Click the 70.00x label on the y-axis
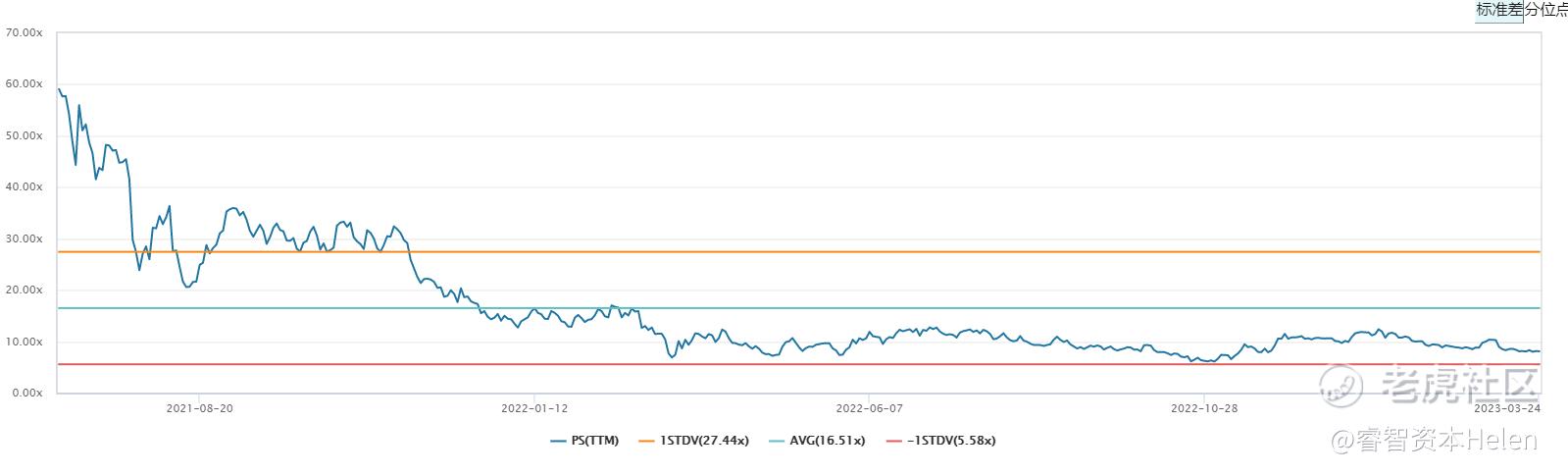This screenshot has height=475, width=1568. [x=24, y=32]
